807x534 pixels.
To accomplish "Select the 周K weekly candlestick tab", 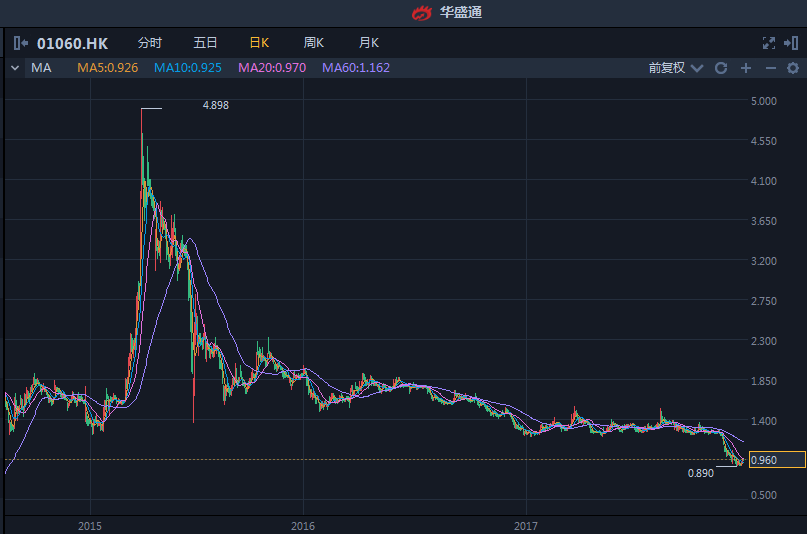I will point(314,43).
